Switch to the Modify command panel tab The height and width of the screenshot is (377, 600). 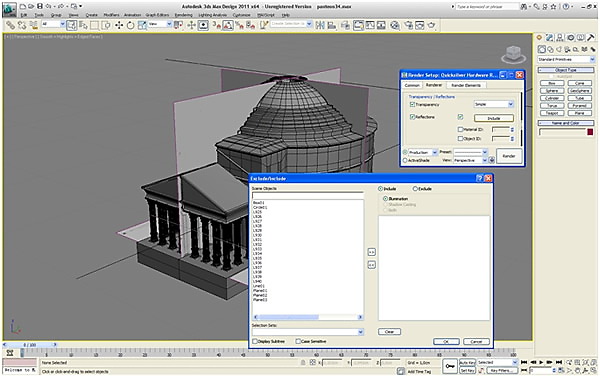(x=549, y=38)
